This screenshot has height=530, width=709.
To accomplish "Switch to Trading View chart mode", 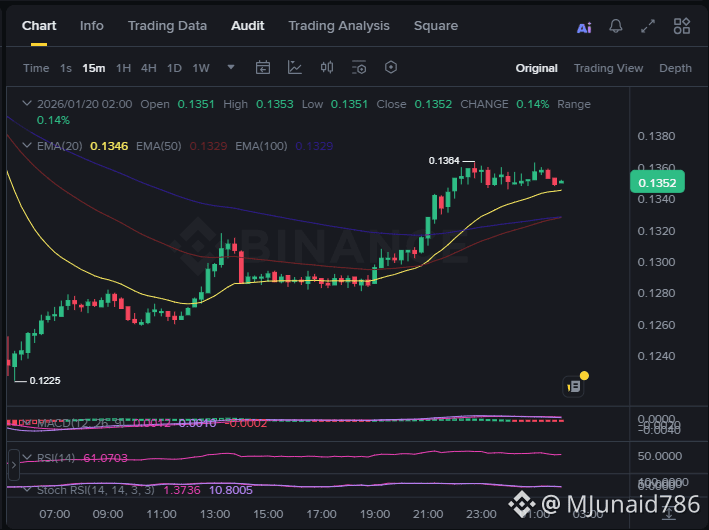I will pos(608,68).
